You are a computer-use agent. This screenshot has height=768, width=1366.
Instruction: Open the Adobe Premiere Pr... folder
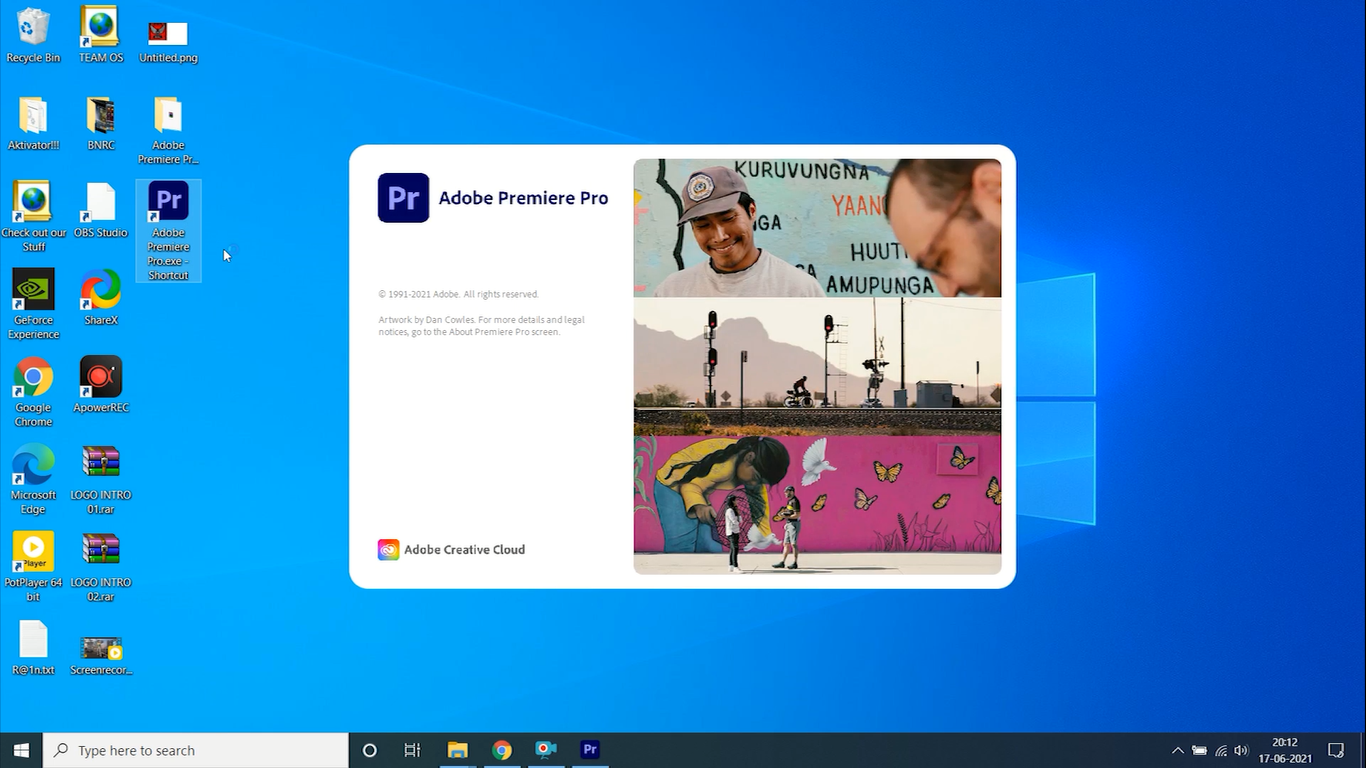click(x=168, y=130)
